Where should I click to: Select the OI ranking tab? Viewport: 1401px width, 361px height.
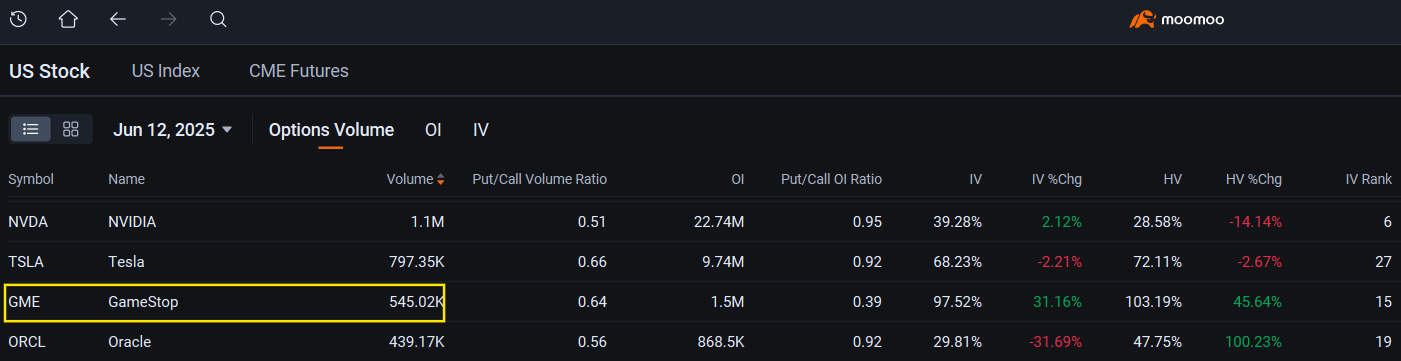click(x=433, y=130)
